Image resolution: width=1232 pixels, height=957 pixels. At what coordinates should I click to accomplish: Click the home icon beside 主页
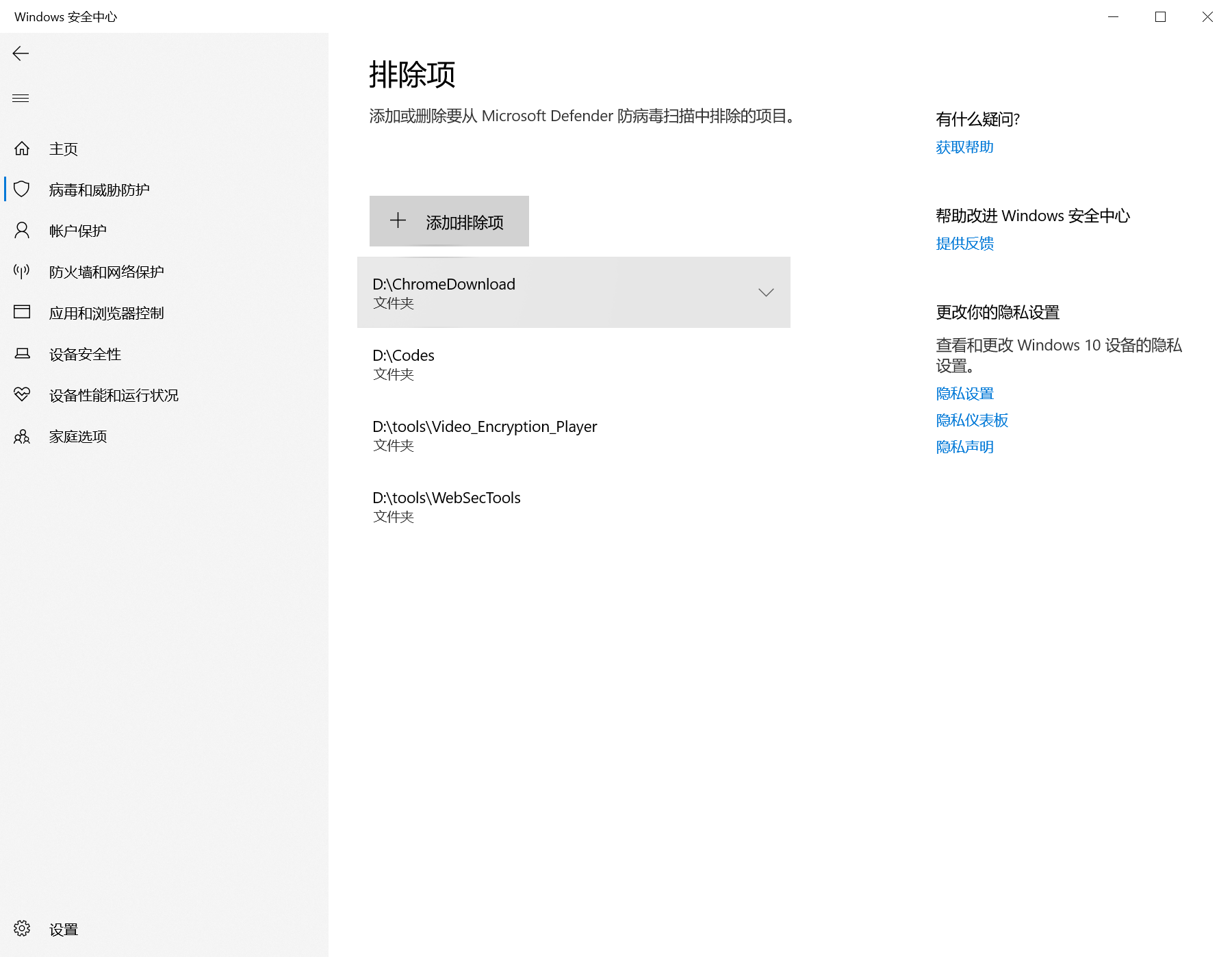[x=22, y=148]
